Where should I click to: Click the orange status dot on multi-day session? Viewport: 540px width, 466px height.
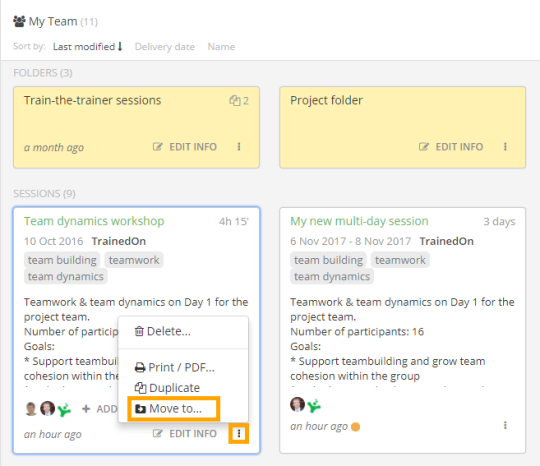coord(355,427)
